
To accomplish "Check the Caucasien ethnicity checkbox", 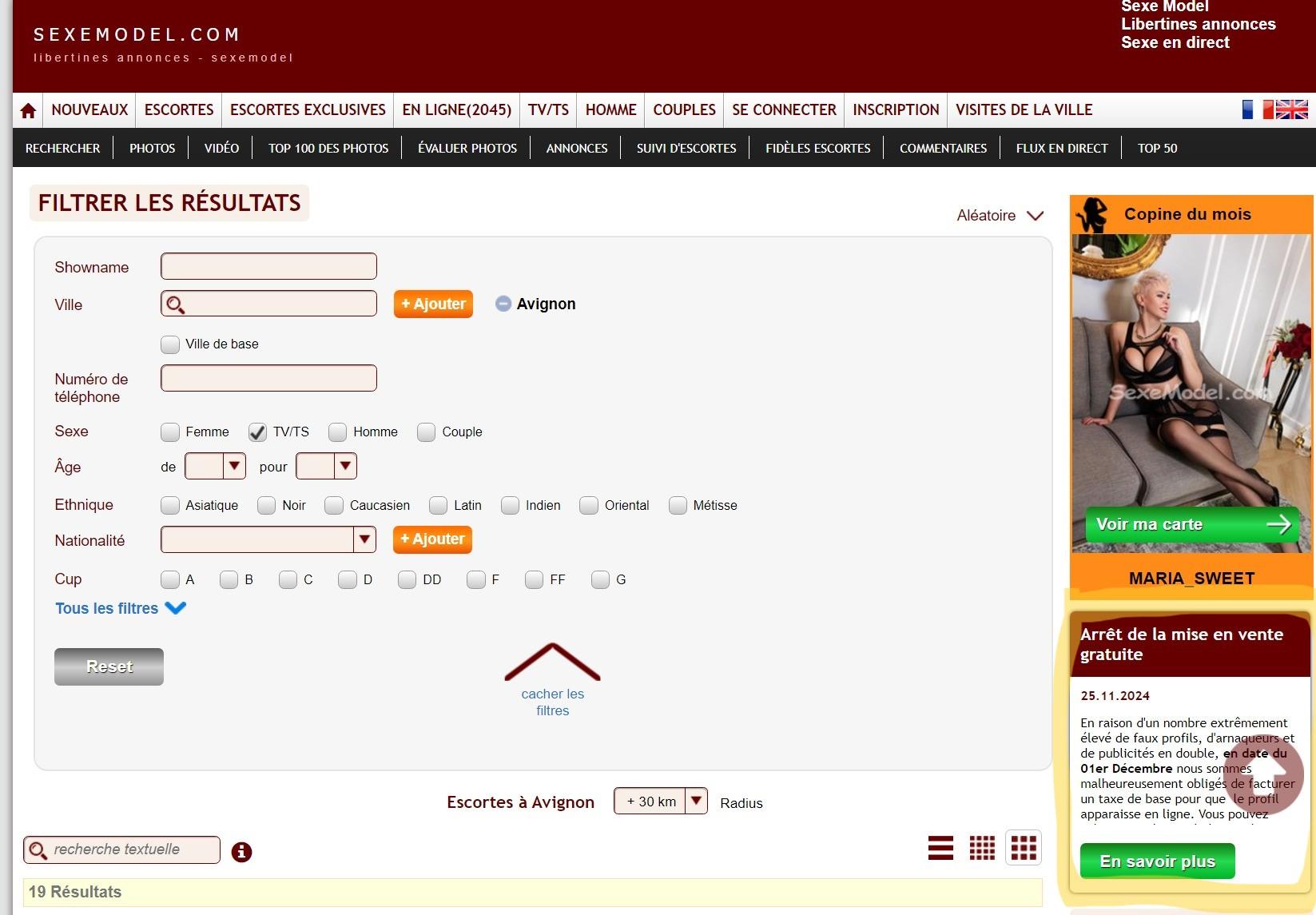I will point(334,506).
